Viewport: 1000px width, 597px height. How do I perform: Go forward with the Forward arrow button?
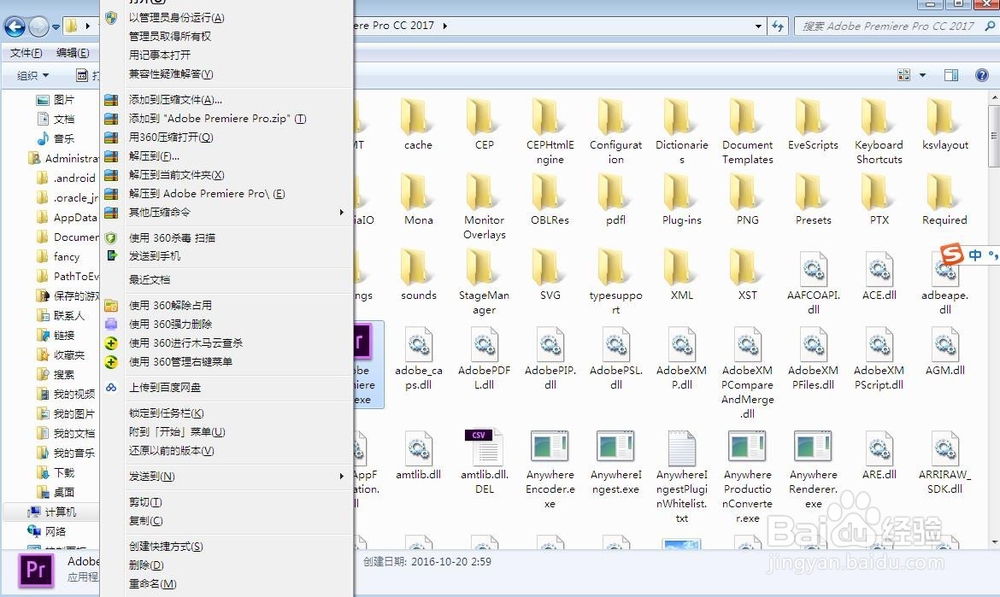pyautogui.click(x=38, y=26)
